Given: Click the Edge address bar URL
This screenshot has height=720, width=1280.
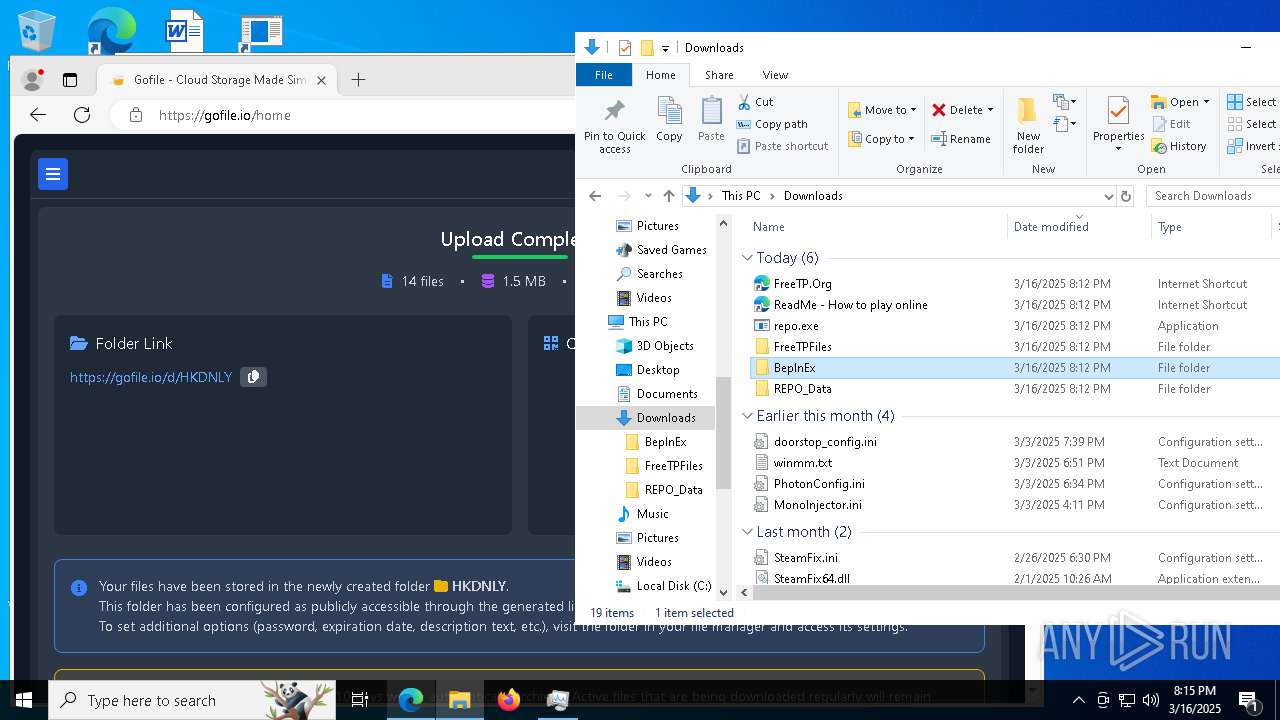Looking at the screenshot, I should click(225, 115).
